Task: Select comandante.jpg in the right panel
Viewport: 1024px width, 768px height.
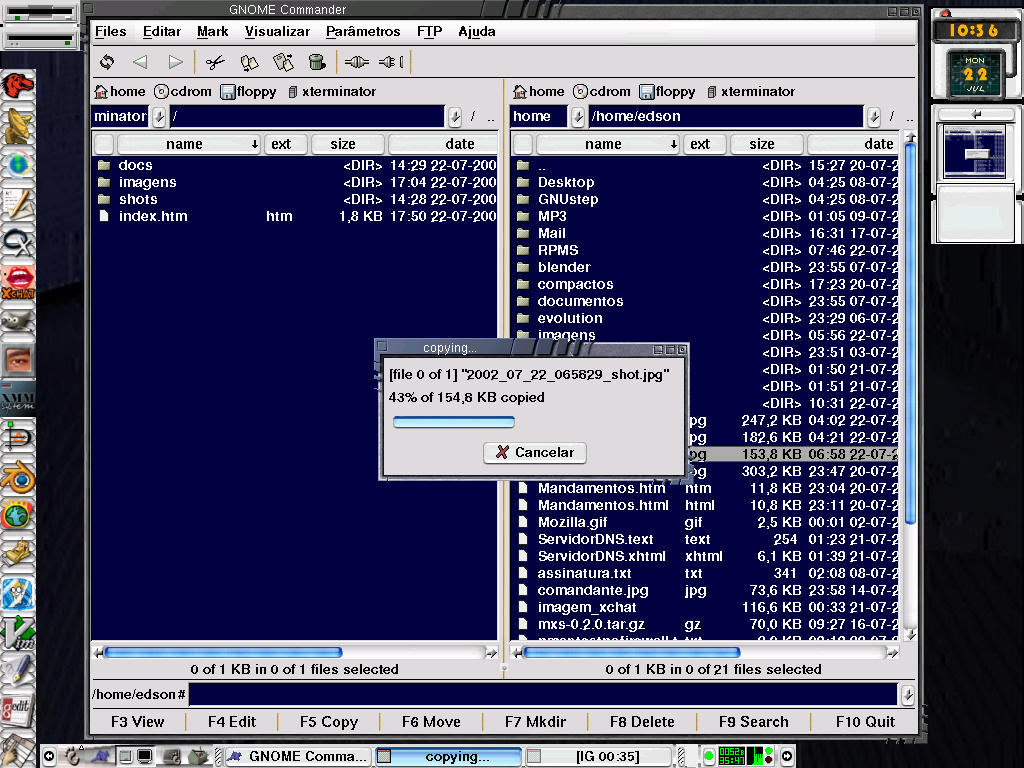Action: click(x=705, y=590)
